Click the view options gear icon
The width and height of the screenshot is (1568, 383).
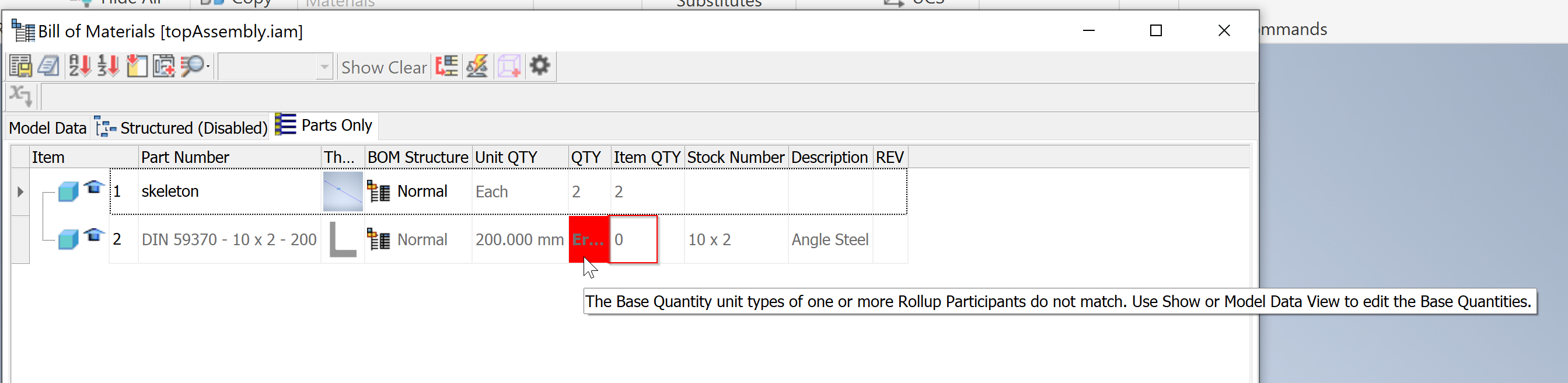[540, 66]
